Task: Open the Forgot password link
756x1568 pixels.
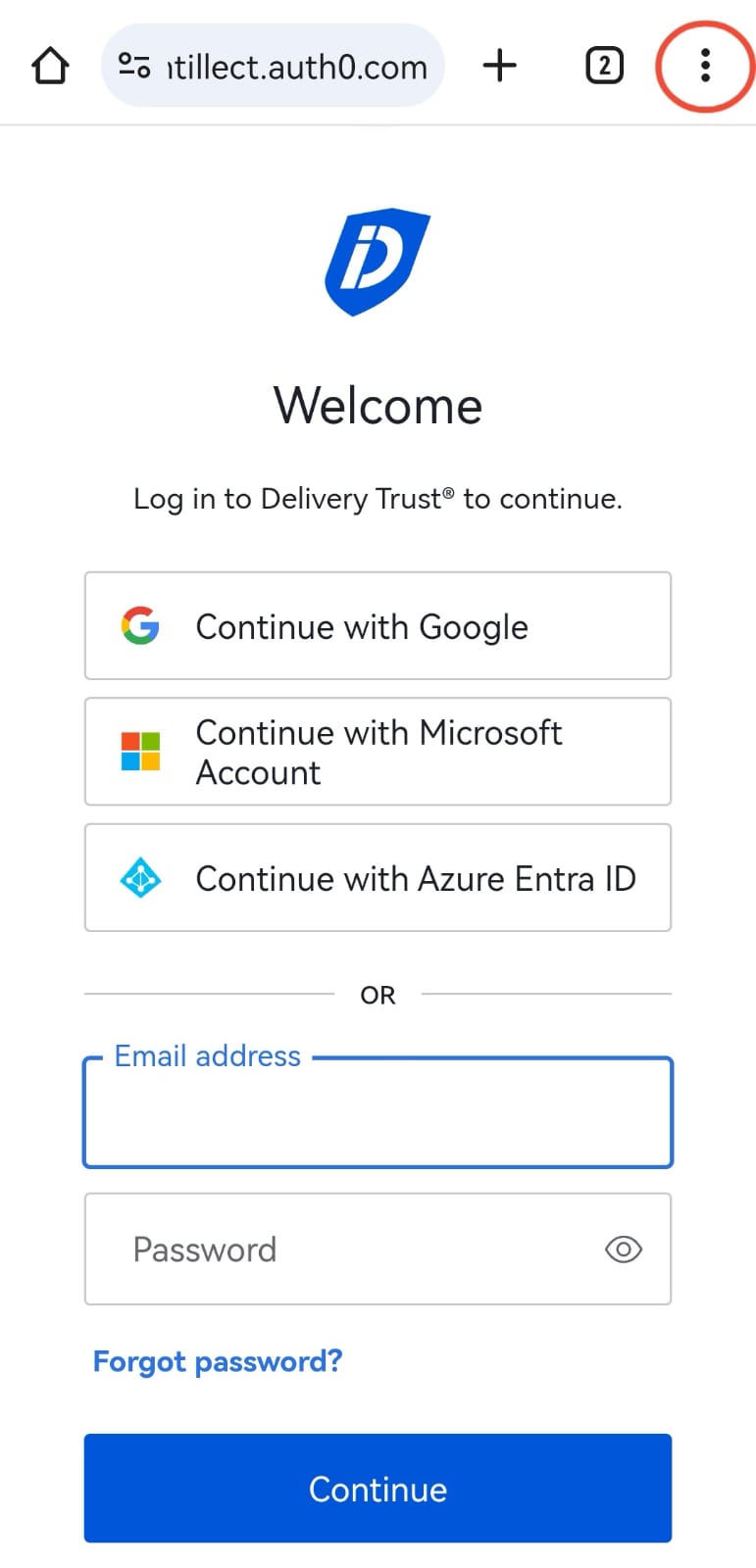Action: click(x=218, y=1361)
